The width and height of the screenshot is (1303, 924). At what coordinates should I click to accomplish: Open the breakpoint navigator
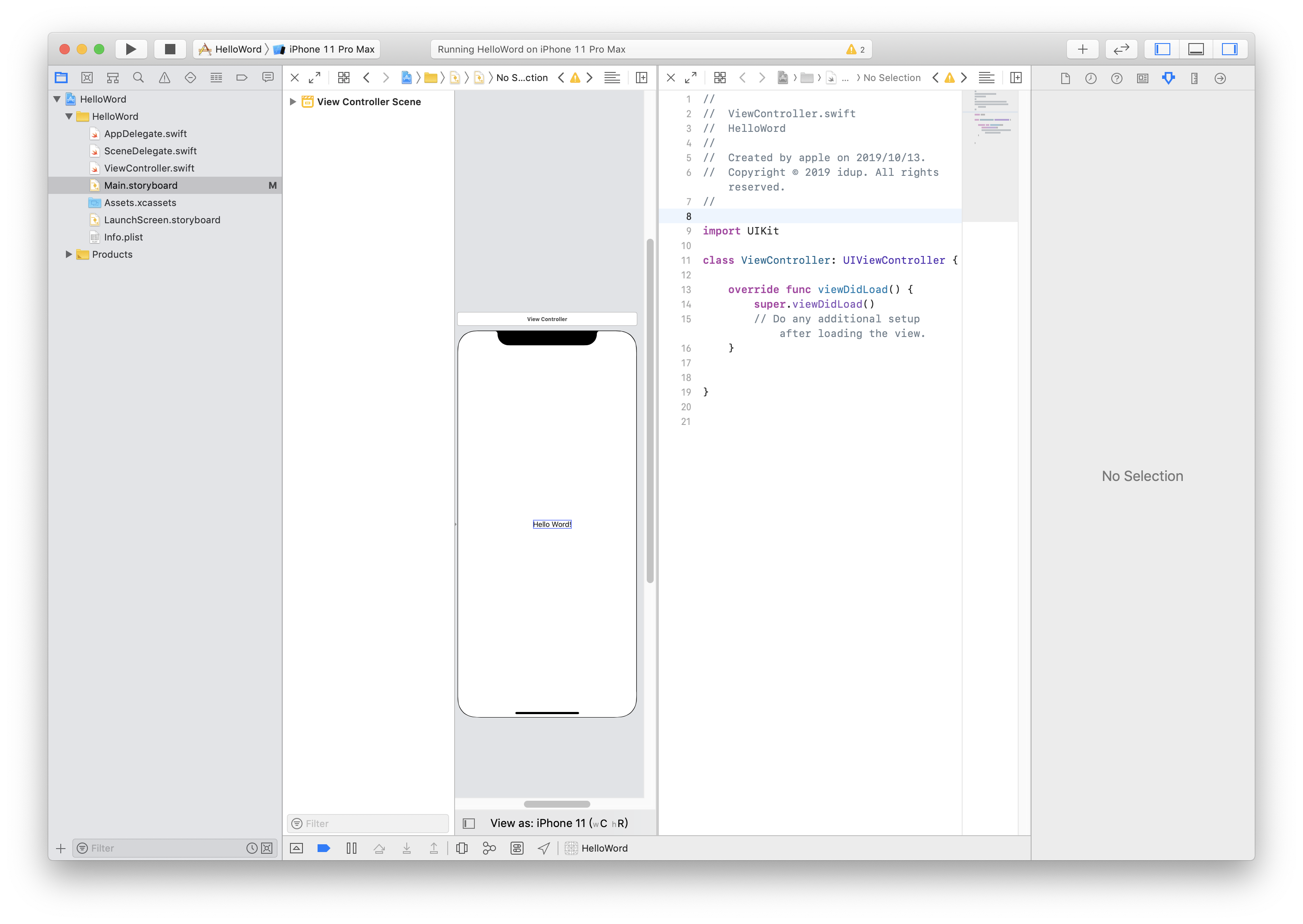click(242, 78)
